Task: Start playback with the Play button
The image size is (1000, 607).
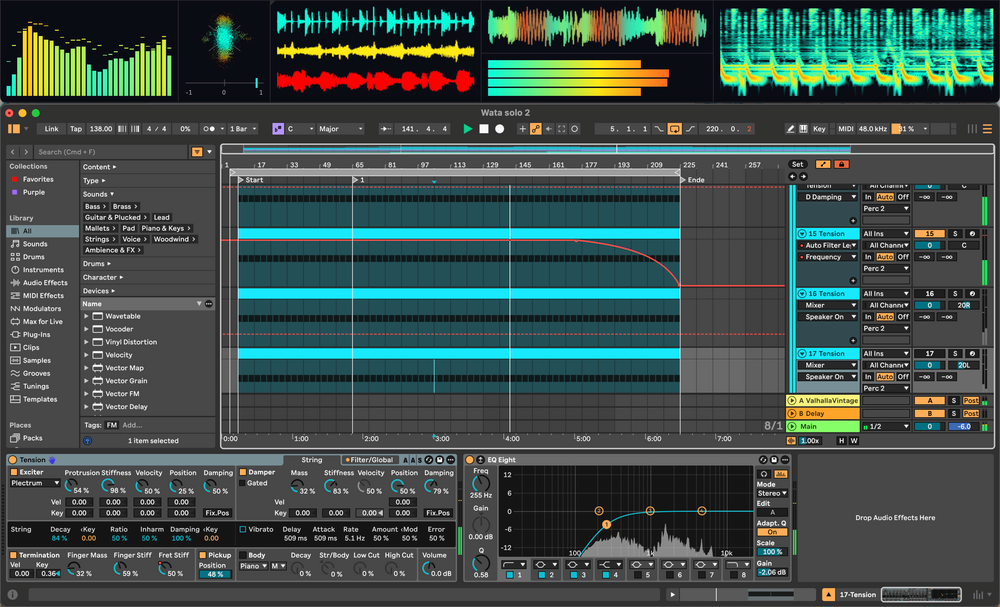Action: [468, 129]
